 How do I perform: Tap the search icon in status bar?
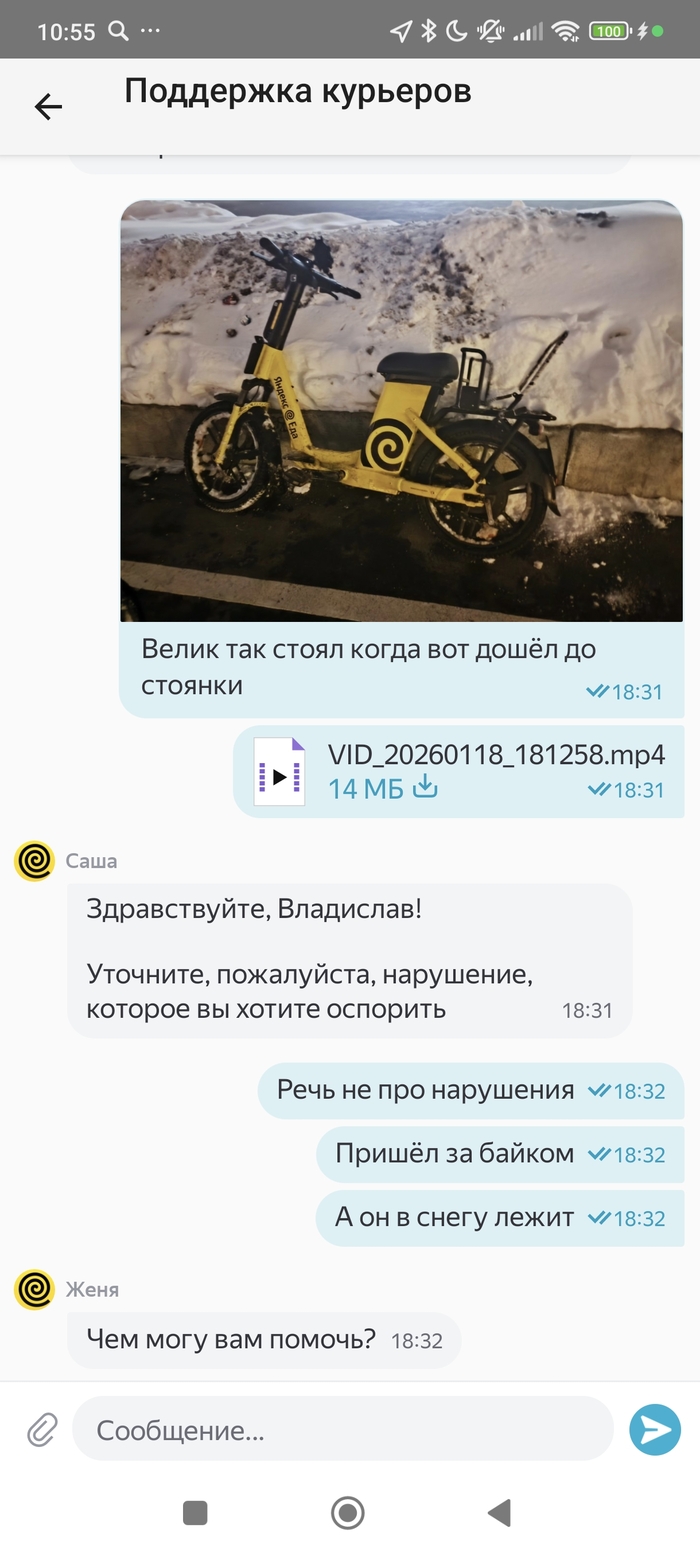click(x=118, y=31)
